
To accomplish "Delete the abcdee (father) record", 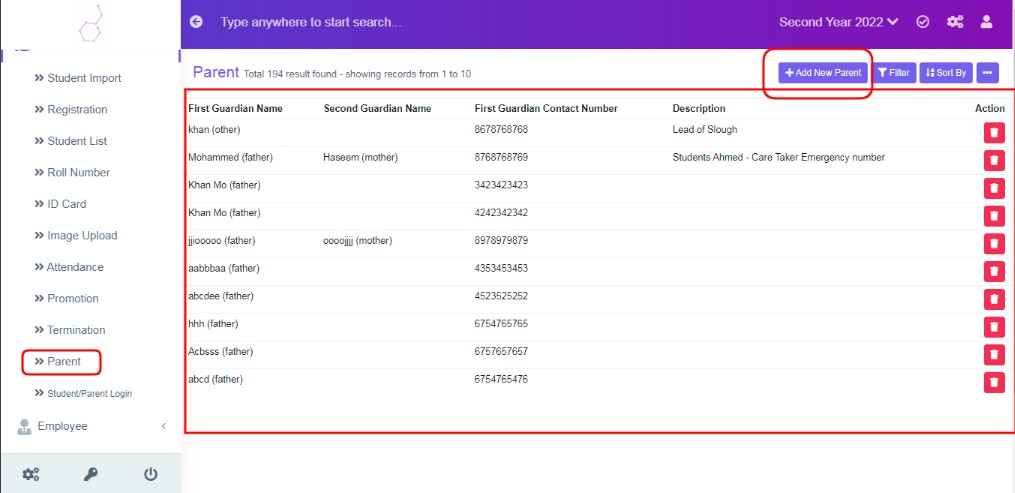I will (994, 299).
